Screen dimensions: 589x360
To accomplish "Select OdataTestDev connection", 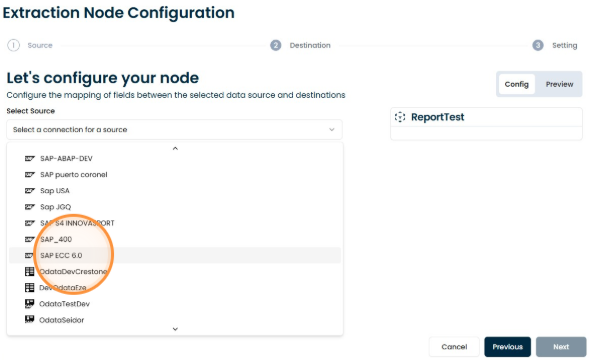I will click(x=175, y=304).
